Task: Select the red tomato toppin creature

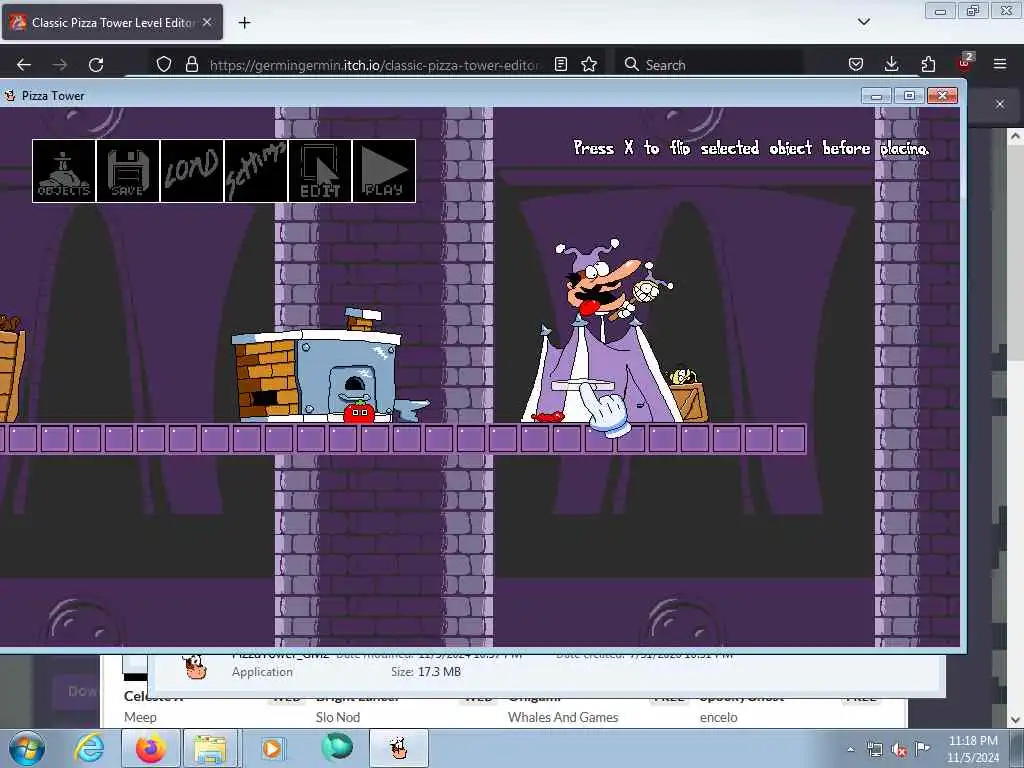Action: (x=359, y=412)
